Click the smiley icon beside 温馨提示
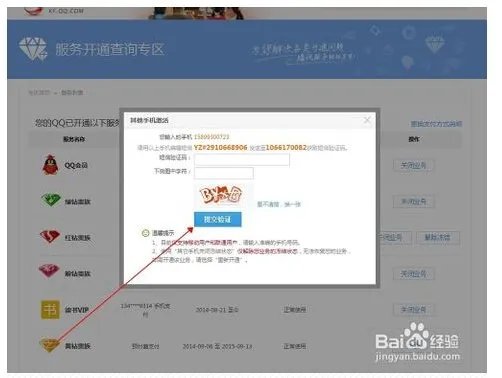 click(x=145, y=233)
